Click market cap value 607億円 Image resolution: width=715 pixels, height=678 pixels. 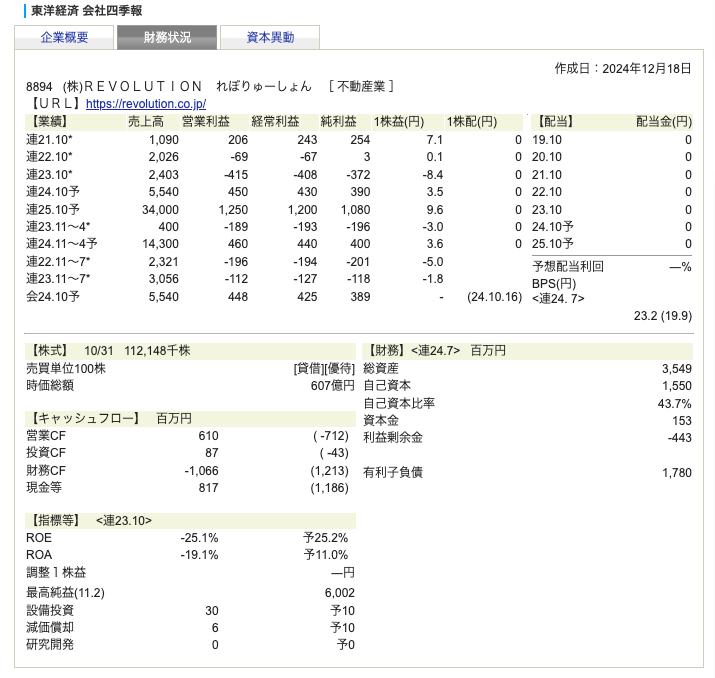[332, 386]
